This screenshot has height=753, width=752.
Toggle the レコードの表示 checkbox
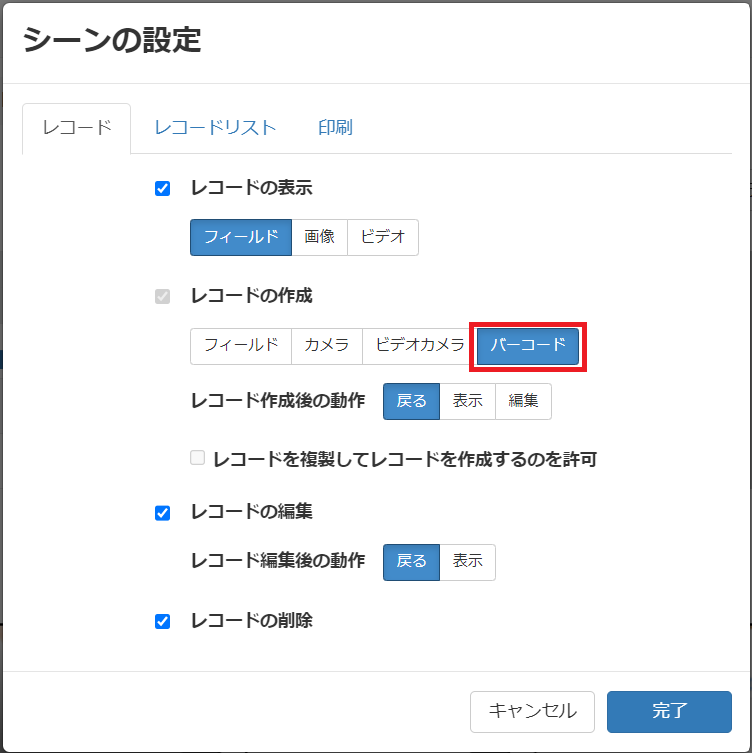[x=162, y=188]
